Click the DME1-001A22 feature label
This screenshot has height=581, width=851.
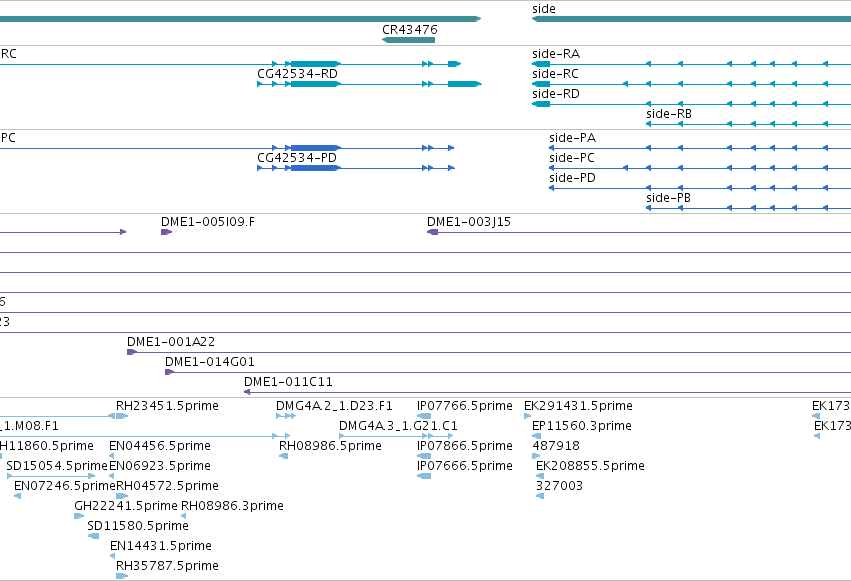click(171, 342)
